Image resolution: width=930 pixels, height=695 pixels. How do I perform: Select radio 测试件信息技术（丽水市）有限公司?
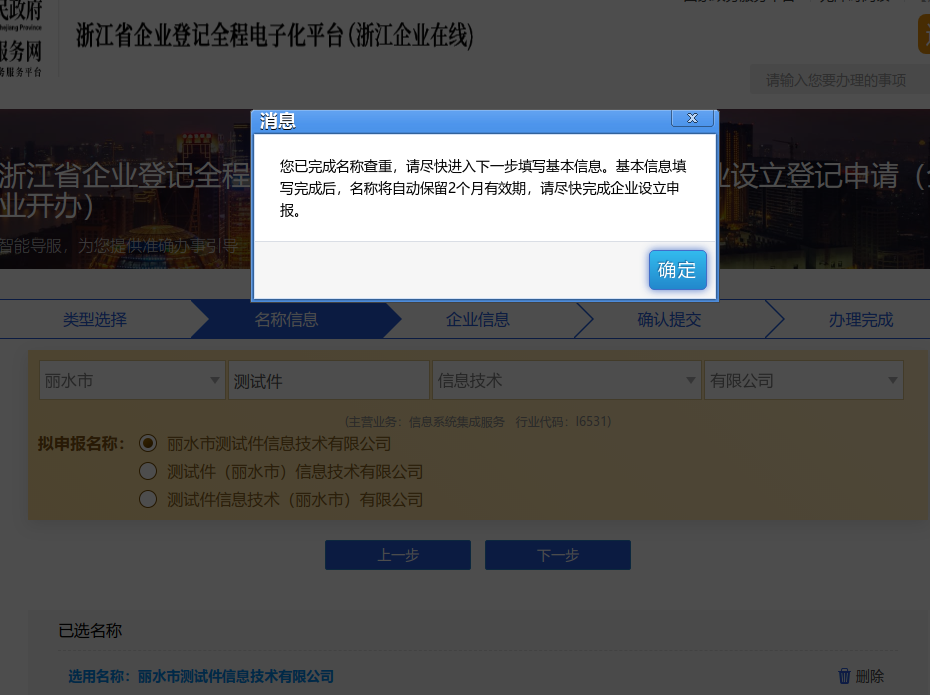point(148,499)
